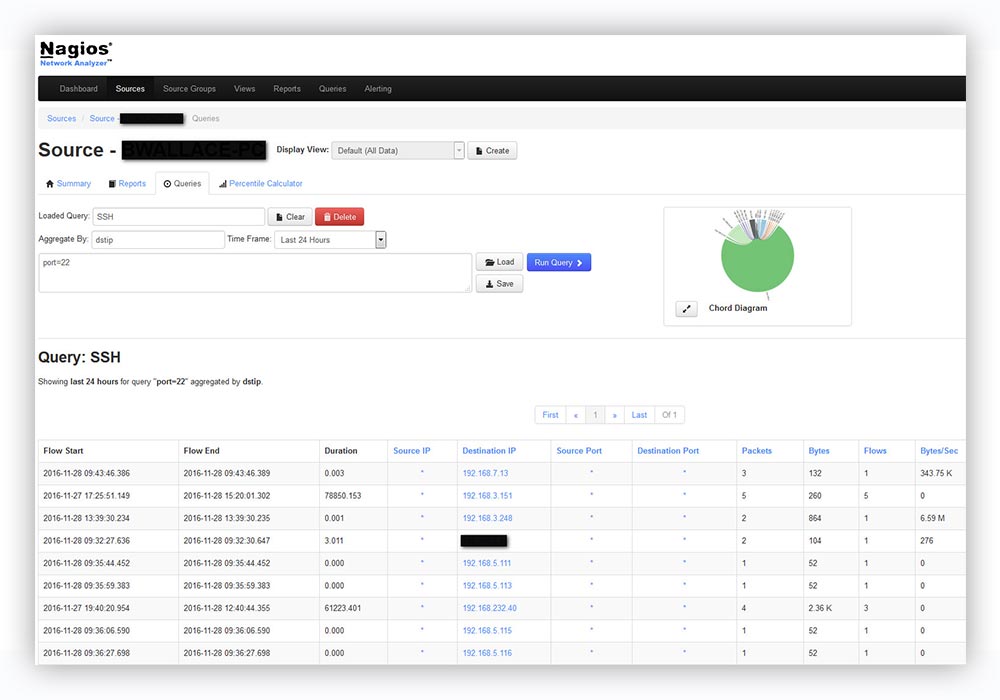The width and height of the screenshot is (1000, 700).
Task: Open Queries in the top navigation bar
Action: coord(332,89)
